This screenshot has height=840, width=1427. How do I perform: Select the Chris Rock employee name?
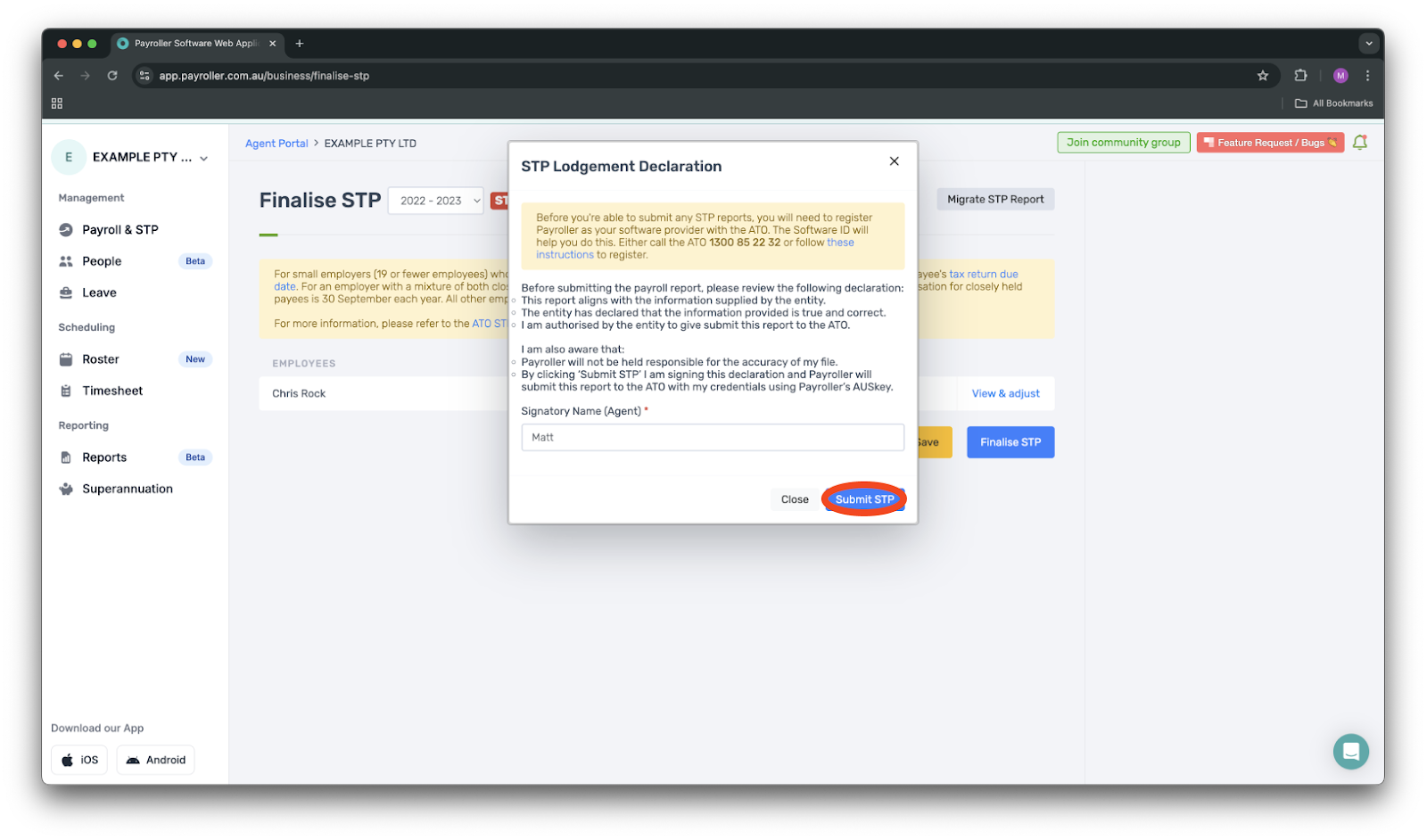[x=299, y=393]
